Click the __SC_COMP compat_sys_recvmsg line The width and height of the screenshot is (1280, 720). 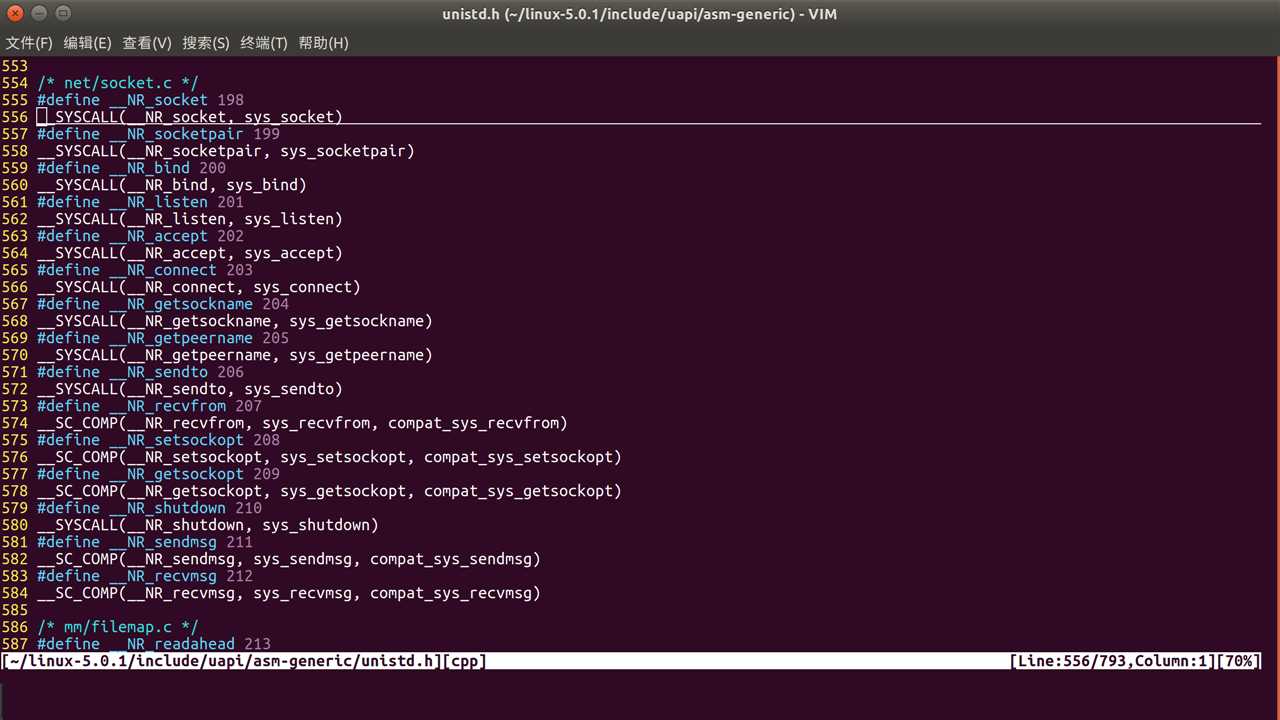(289, 593)
